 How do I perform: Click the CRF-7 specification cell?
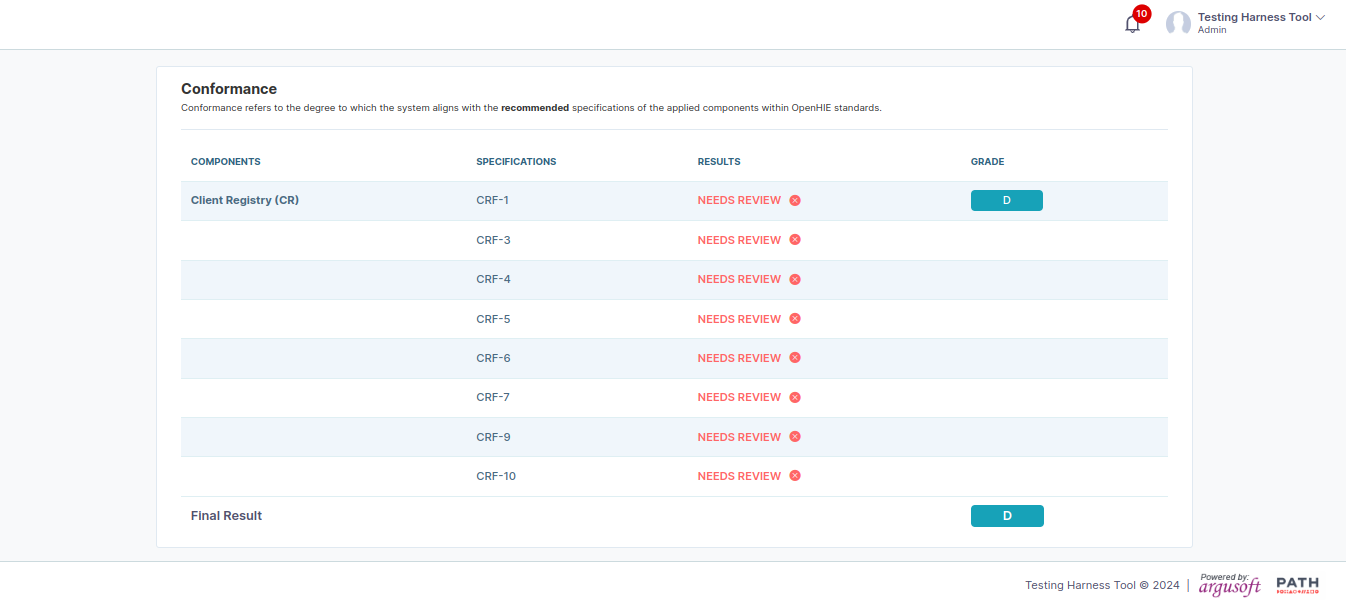[493, 397]
